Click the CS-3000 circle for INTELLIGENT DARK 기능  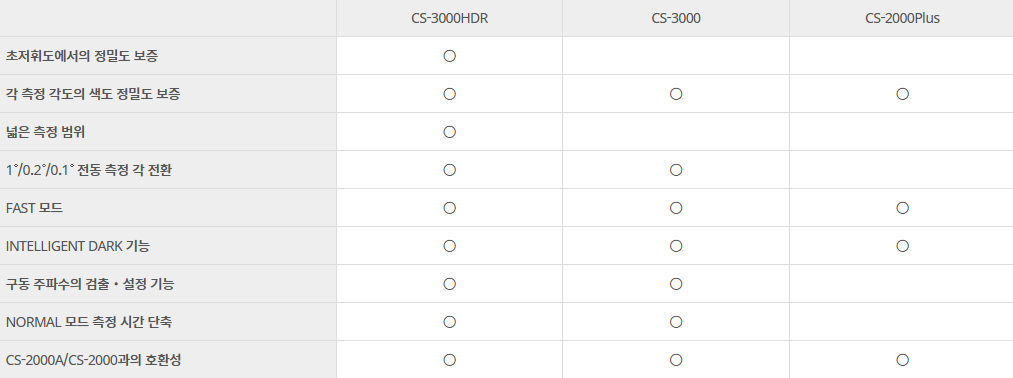[676, 246]
